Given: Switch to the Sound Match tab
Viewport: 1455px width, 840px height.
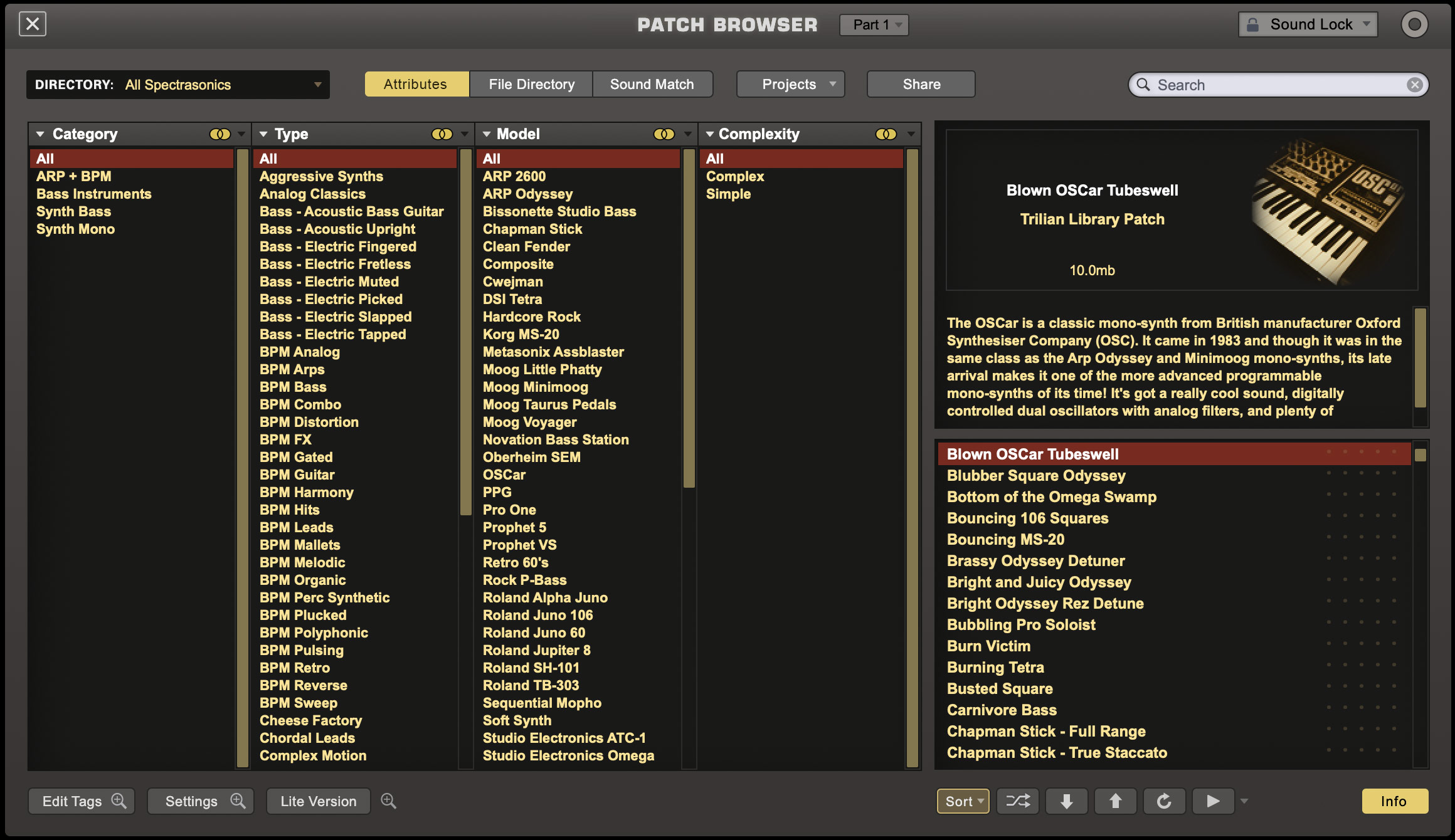Looking at the screenshot, I should [x=652, y=84].
